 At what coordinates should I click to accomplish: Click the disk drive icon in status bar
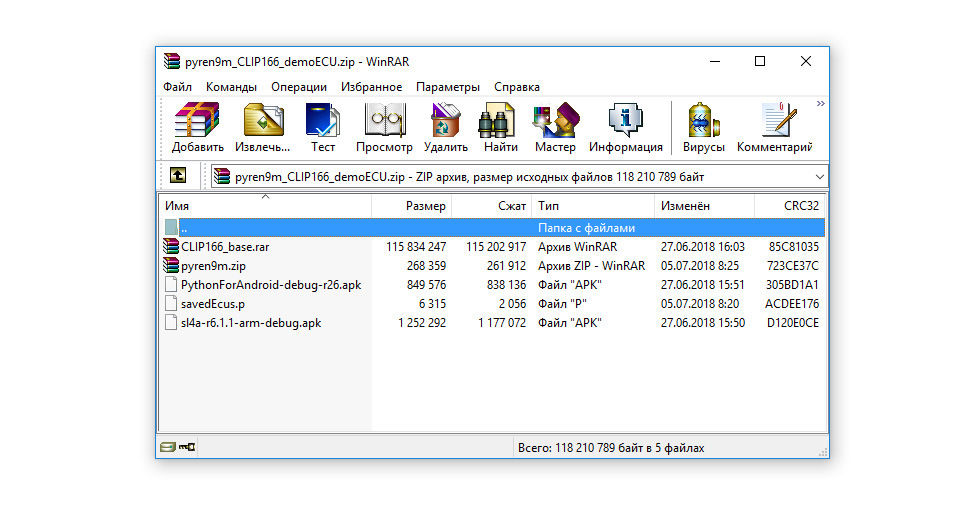click(168, 448)
